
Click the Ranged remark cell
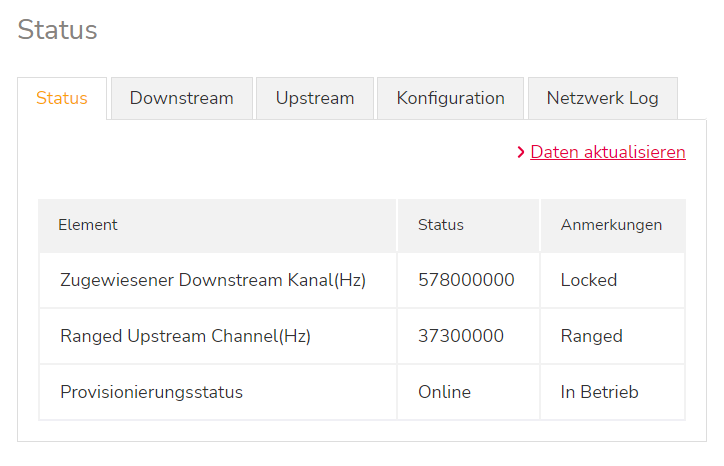click(x=592, y=336)
